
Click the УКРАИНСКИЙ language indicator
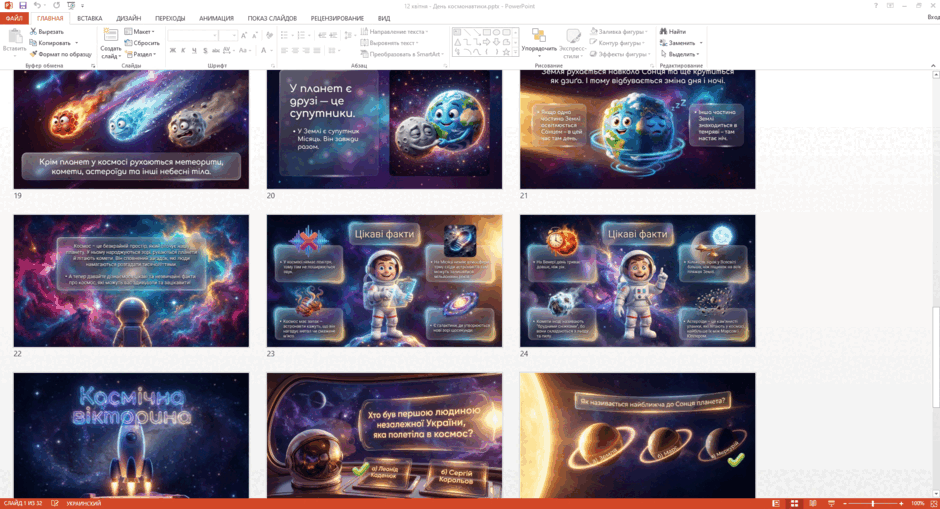click(83, 504)
